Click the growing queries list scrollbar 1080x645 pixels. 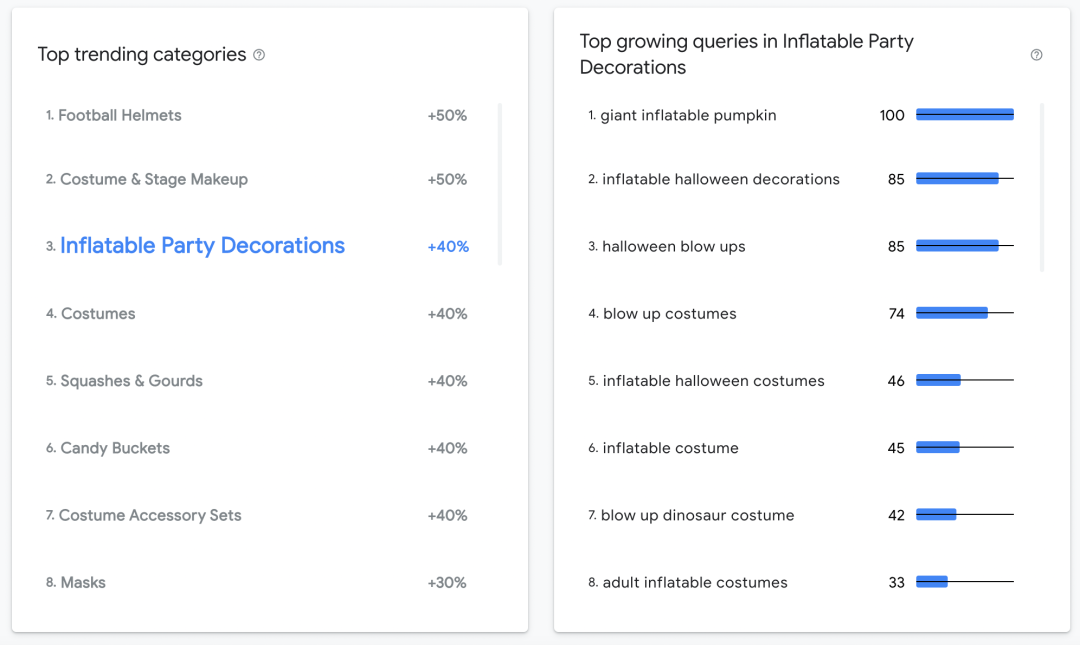pyautogui.click(x=1042, y=186)
